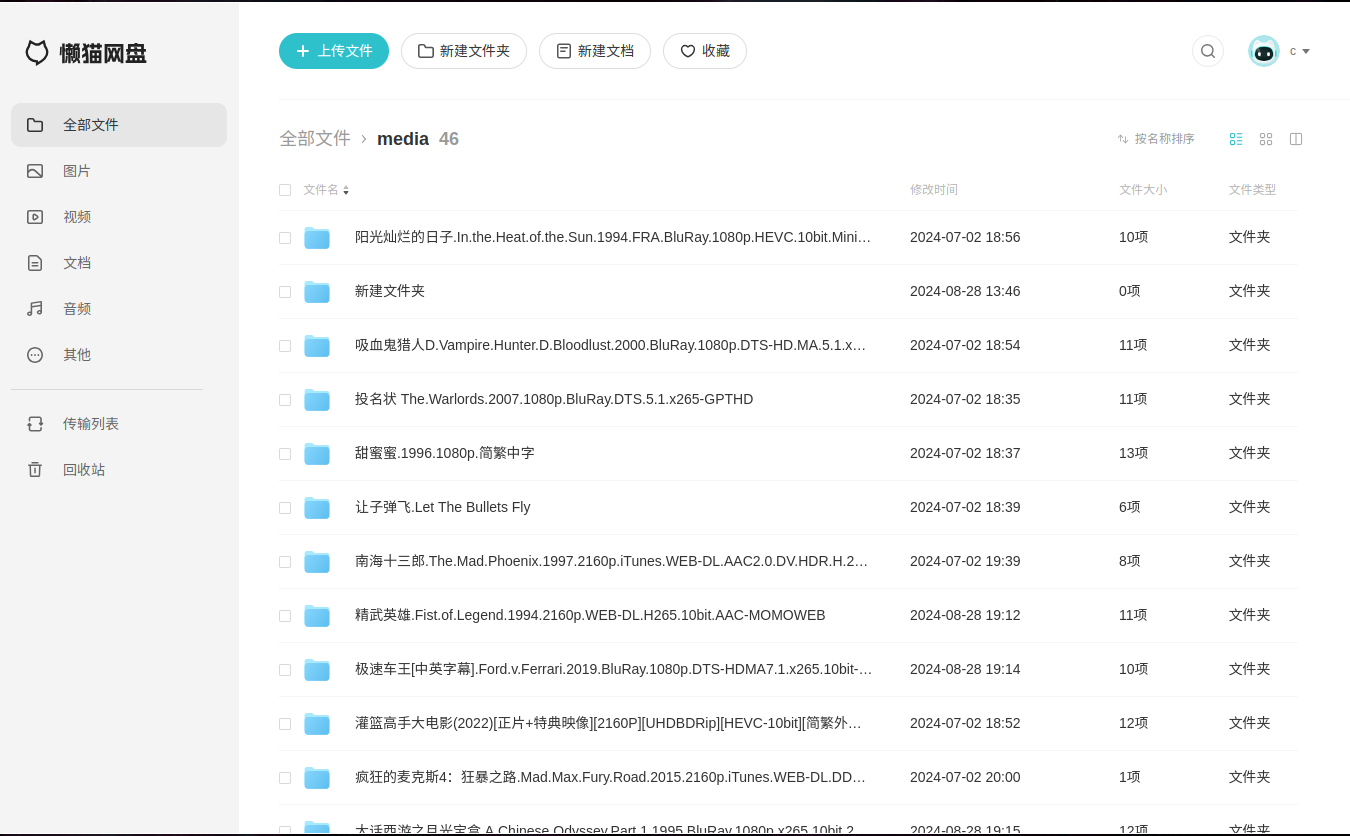Check the box for 南海十三郎 folder
This screenshot has height=836, width=1350.
(285, 562)
